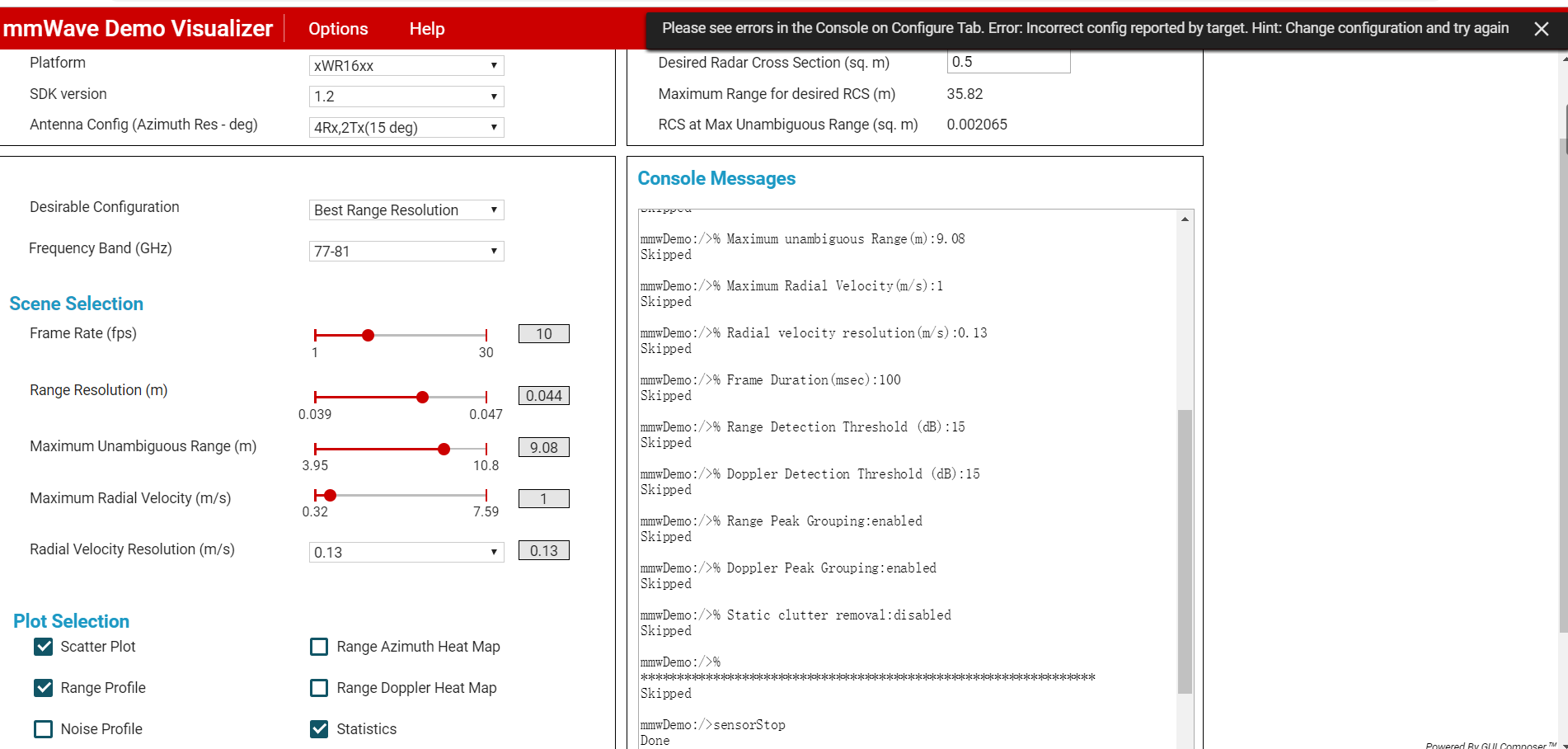Click the Maximum Radial Velocity slider handle
Image resolution: width=1568 pixels, height=749 pixels.
click(331, 495)
